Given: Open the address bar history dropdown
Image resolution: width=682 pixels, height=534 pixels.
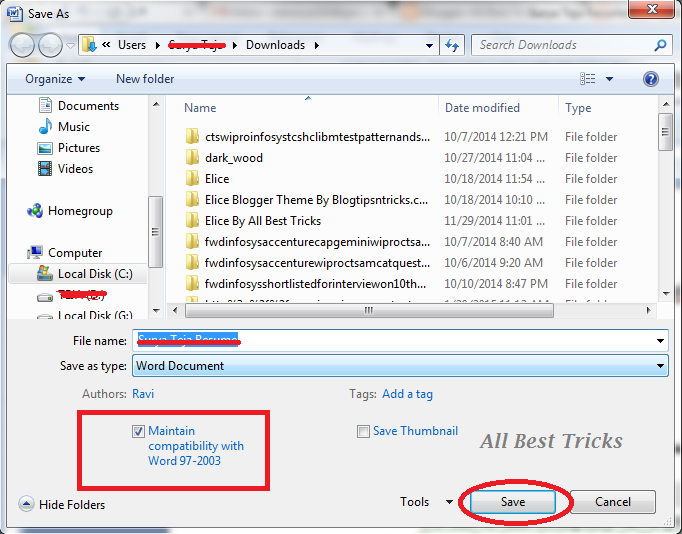Looking at the screenshot, I should tap(429, 45).
